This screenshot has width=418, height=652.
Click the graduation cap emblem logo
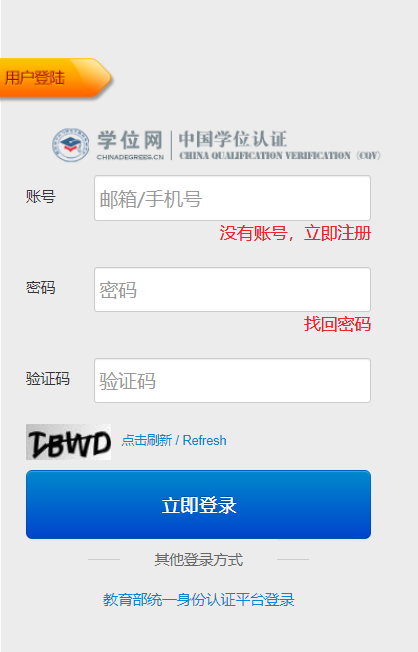point(70,145)
